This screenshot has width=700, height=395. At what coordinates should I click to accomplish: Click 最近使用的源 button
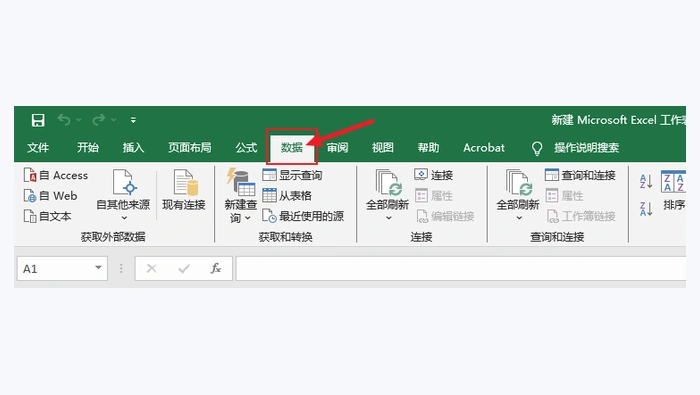tap(303, 216)
